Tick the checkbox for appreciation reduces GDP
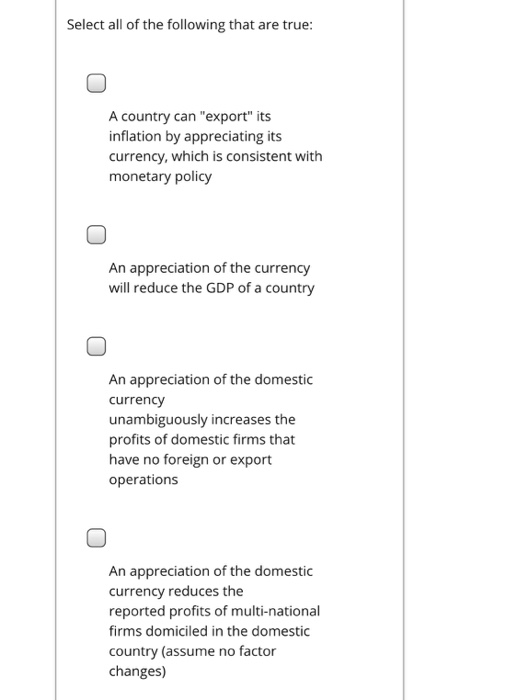 (96, 235)
